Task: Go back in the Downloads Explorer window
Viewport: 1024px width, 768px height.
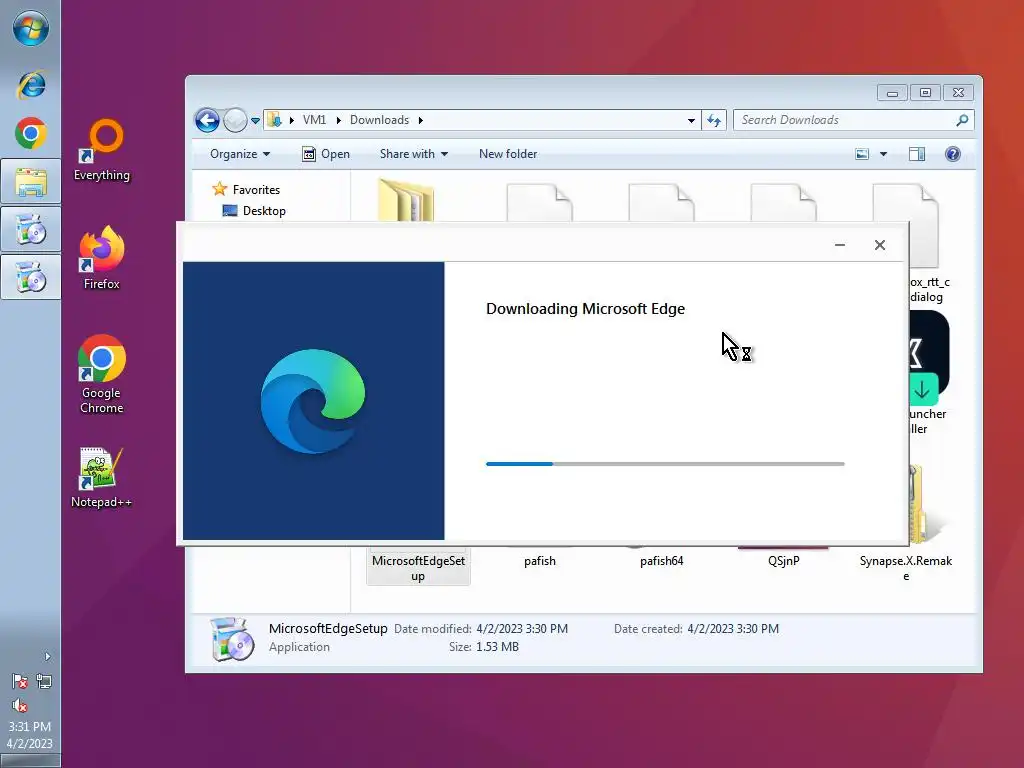Action: coord(207,120)
